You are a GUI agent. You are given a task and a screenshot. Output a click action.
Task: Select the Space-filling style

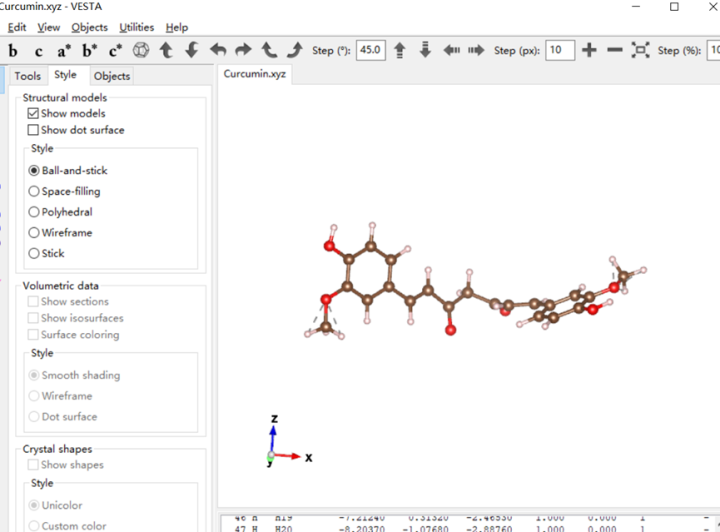tap(35, 191)
